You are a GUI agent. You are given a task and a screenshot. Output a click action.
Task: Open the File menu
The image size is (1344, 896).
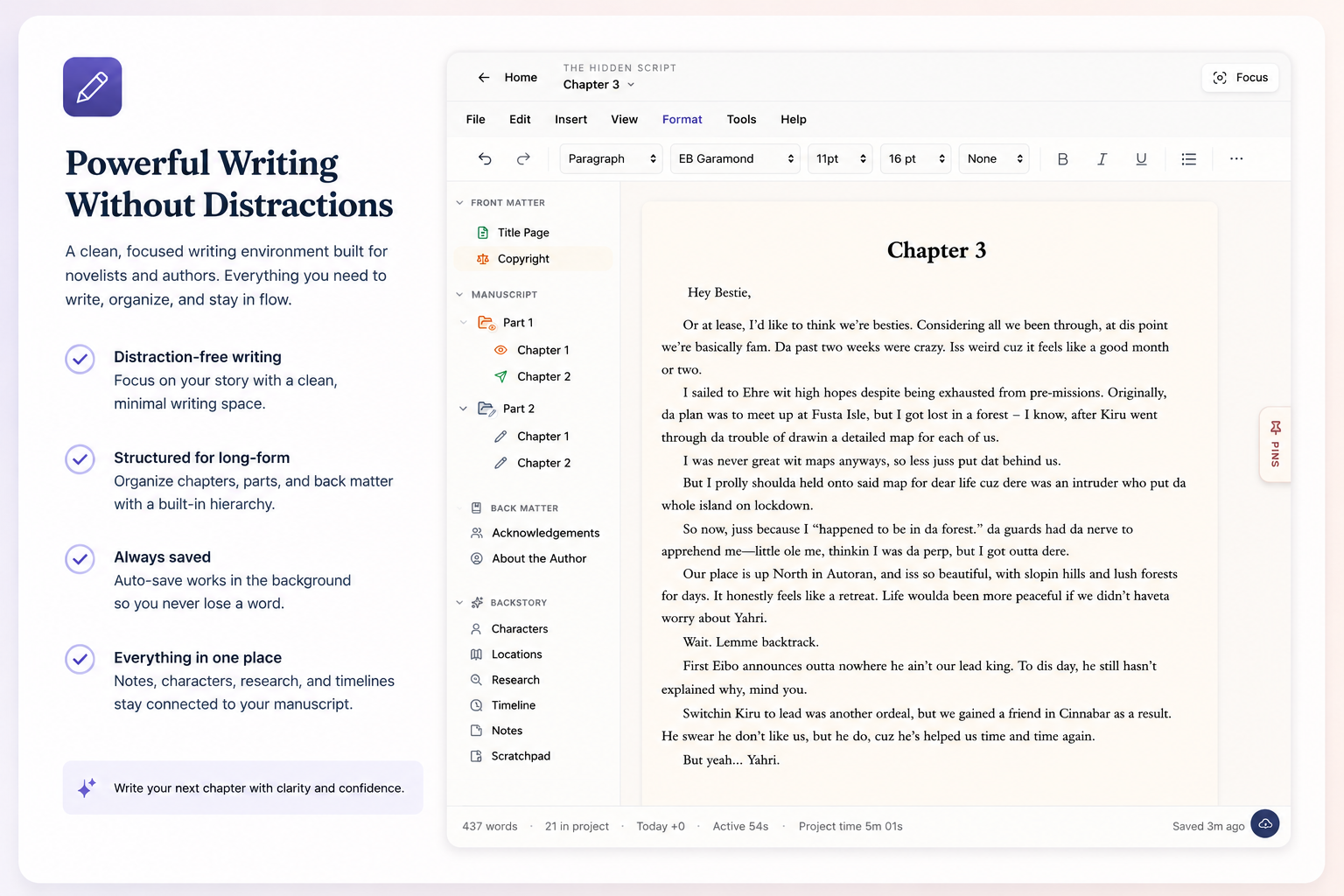coord(476,120)
